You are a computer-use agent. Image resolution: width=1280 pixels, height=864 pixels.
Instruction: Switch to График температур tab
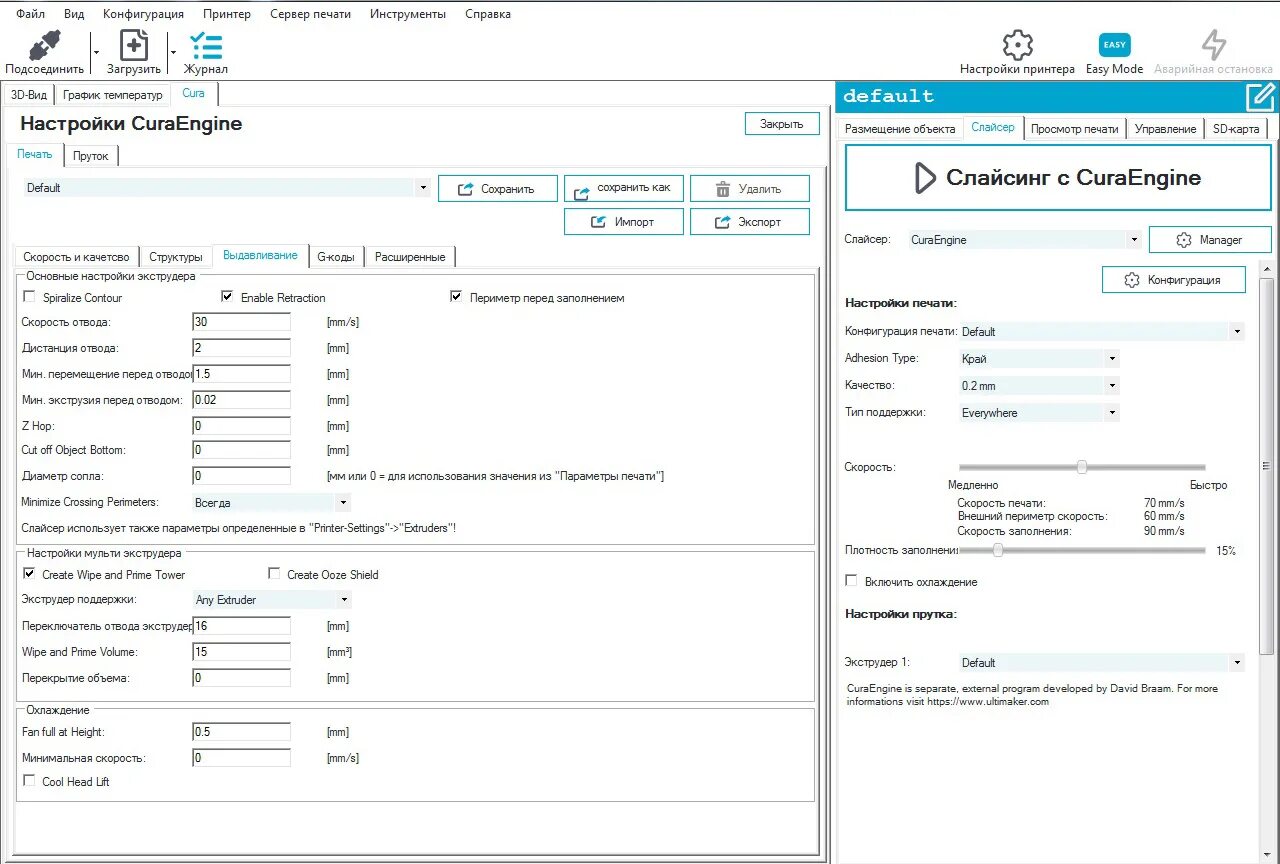point(112,94)
